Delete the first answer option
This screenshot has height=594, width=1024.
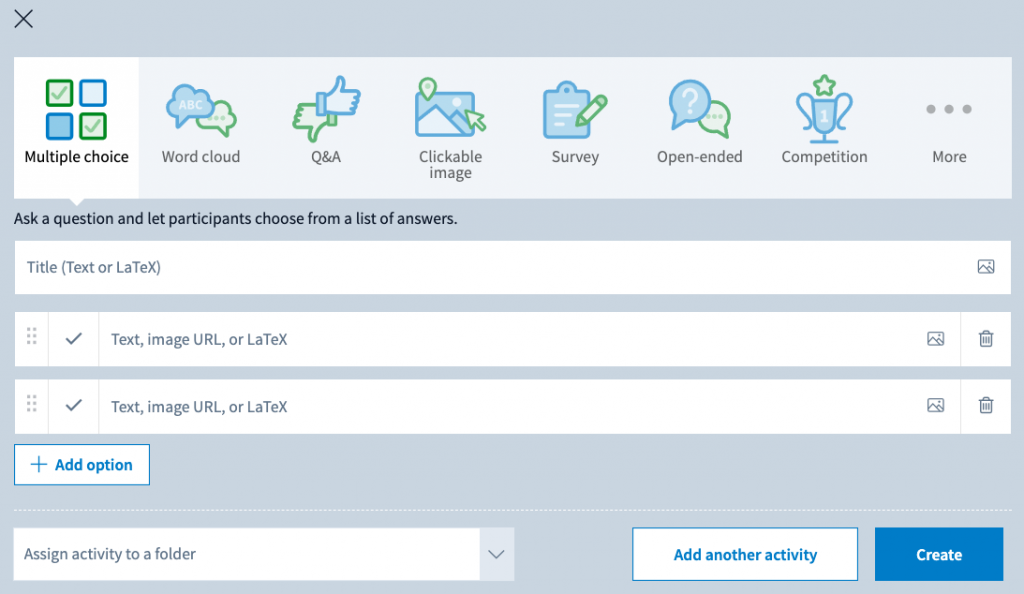[x=986, y=339]
